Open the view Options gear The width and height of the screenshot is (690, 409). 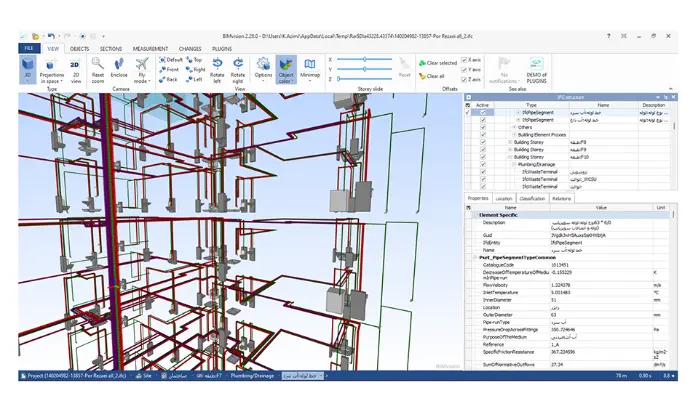tap(263, 69)
